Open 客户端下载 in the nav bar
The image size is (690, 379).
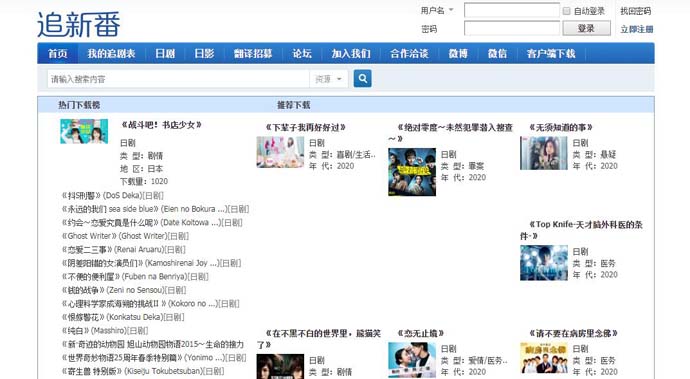click(x=551, y=54)
